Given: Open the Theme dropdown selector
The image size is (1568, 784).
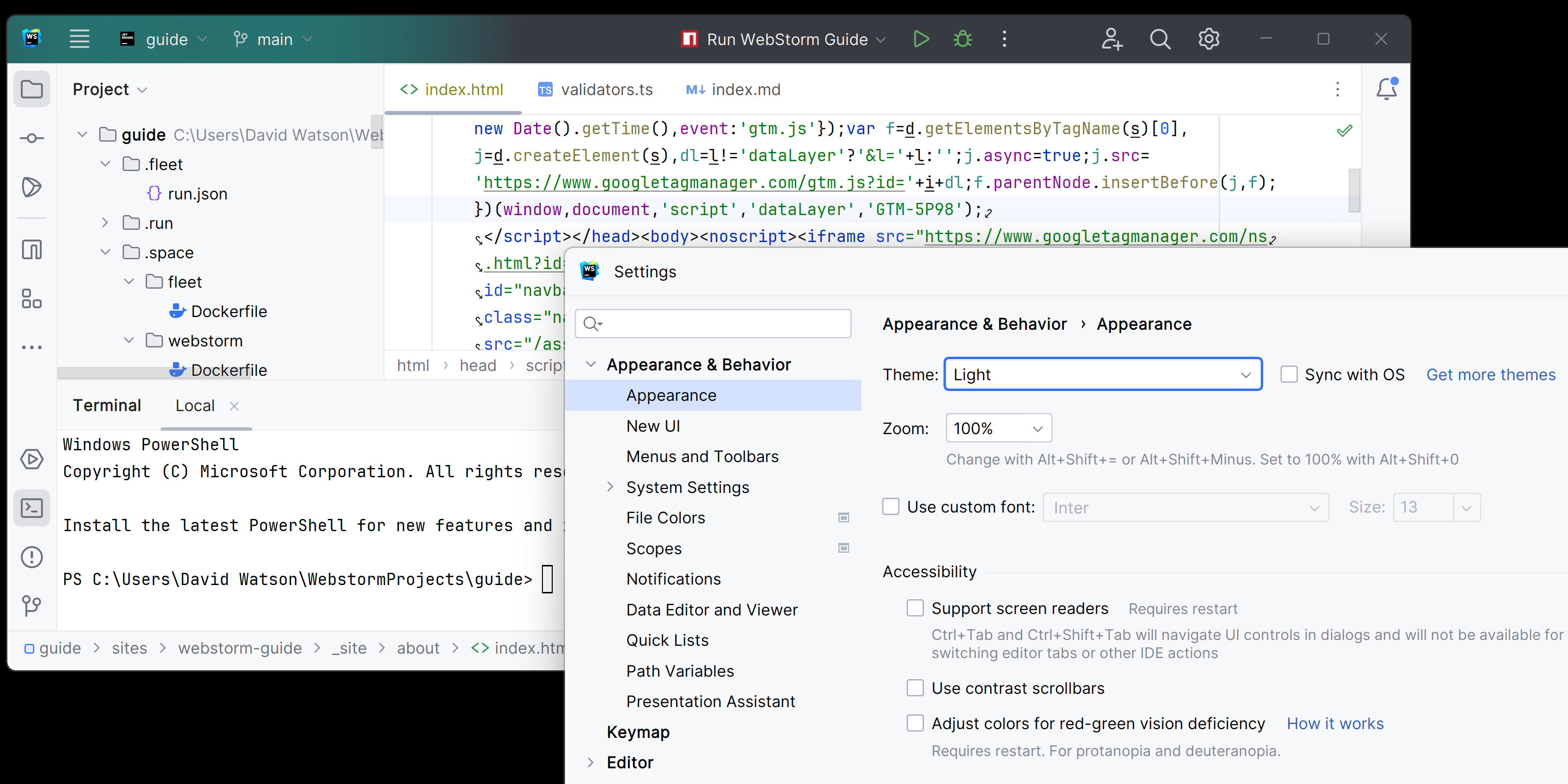Looking at the screenshot, I should 1101,375.
